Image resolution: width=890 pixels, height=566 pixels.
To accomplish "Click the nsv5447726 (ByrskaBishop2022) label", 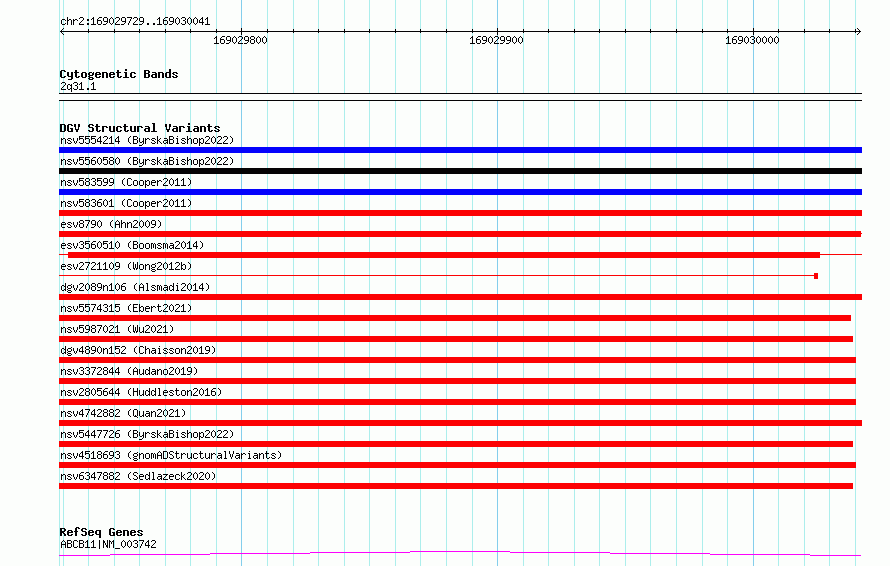I will (147, 434).
